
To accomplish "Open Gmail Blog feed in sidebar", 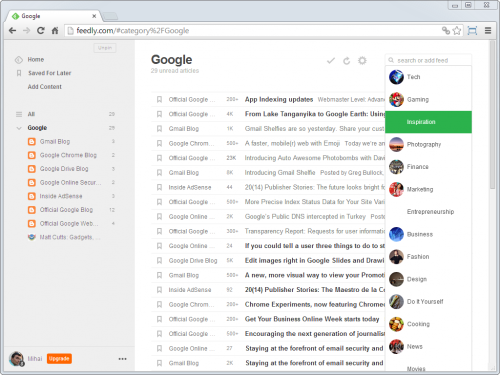I will click(x=55, y=142).
